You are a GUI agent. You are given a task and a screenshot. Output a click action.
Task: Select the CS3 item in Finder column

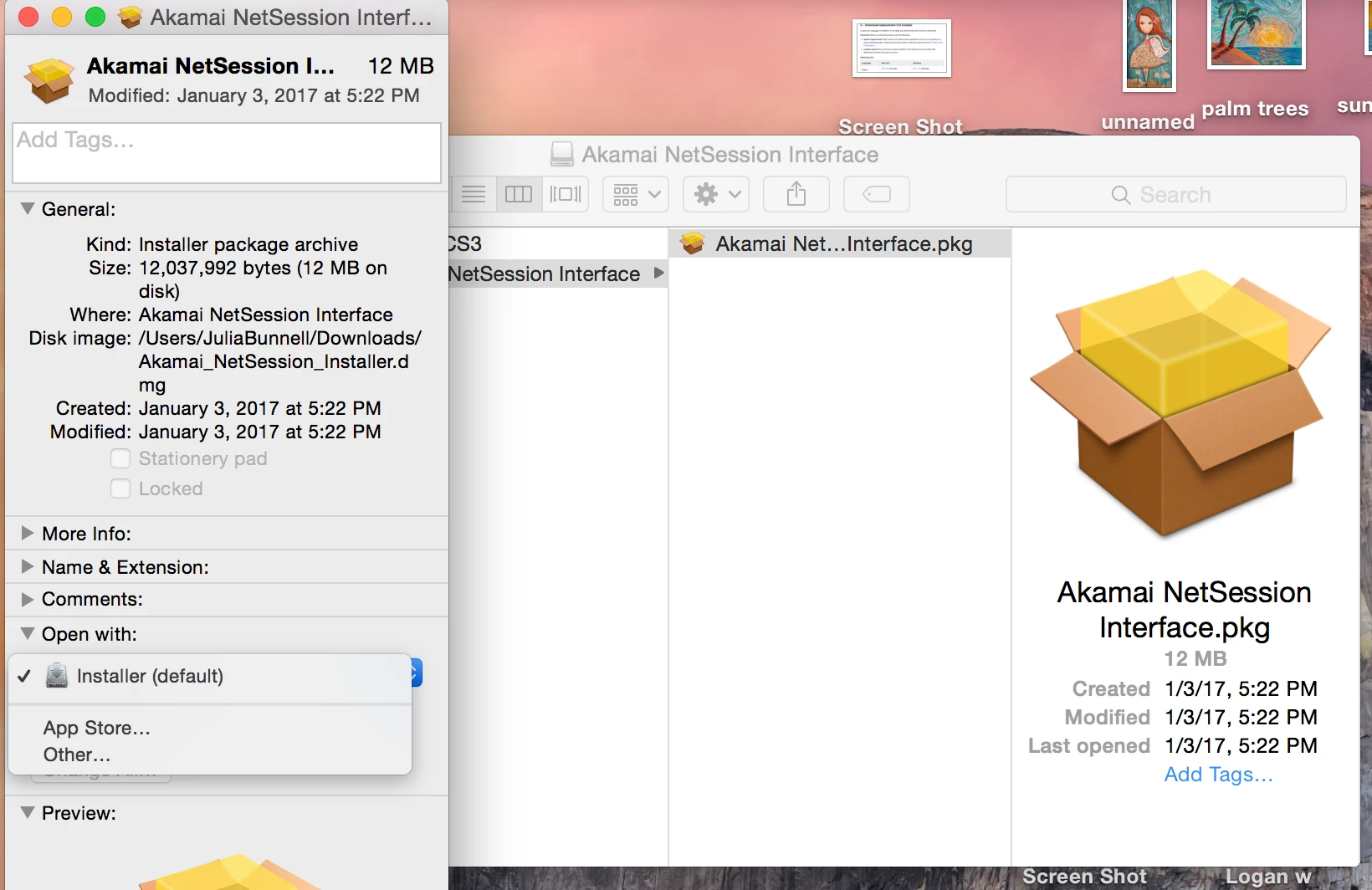558,243
